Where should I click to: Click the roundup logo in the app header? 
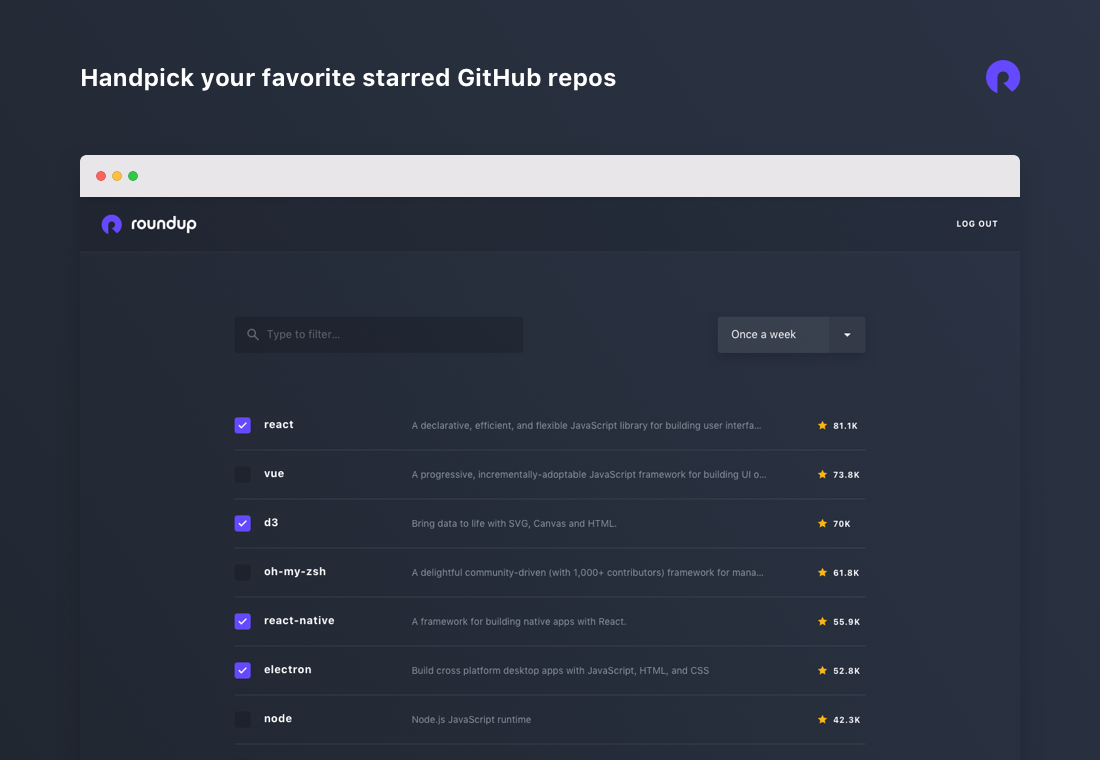149,224
